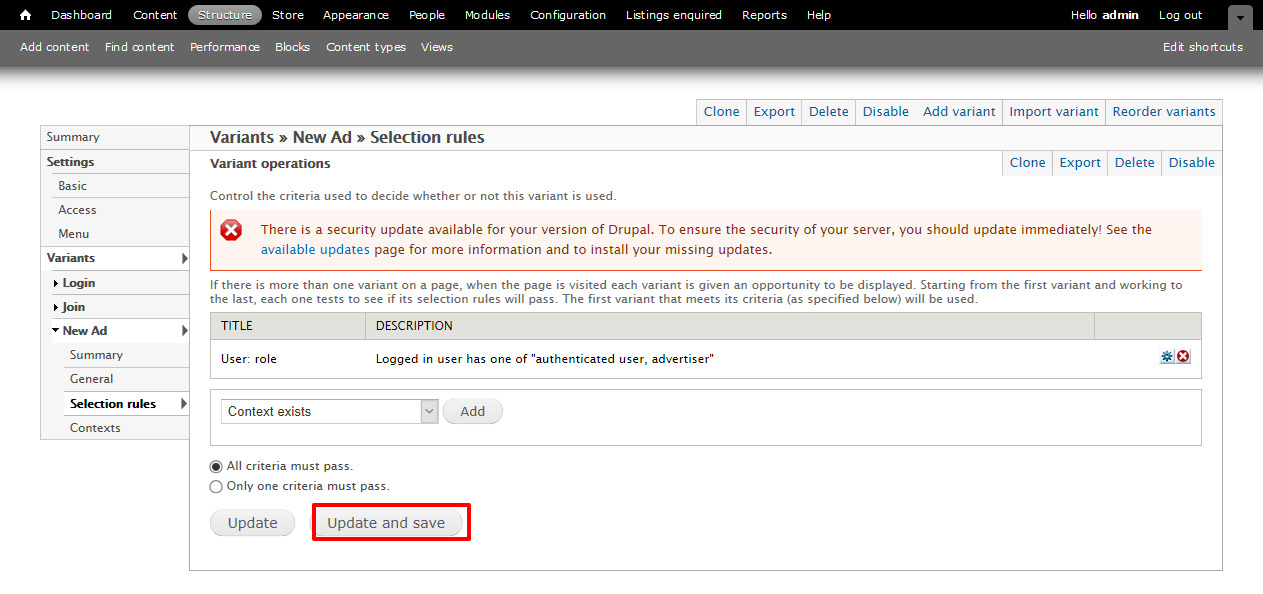Open the Configuration menu
Viewport: 1263px width, 594px height.
pos(567,15)
